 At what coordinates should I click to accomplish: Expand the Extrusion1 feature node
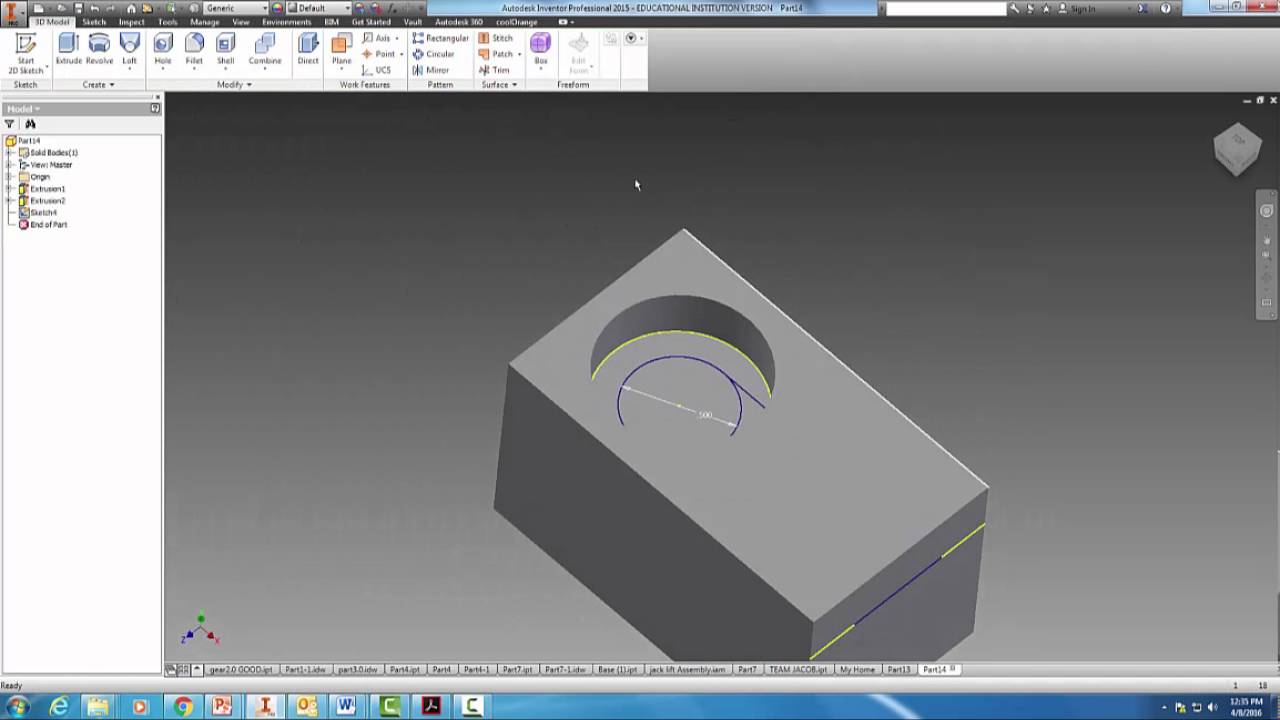pos(10,189)
